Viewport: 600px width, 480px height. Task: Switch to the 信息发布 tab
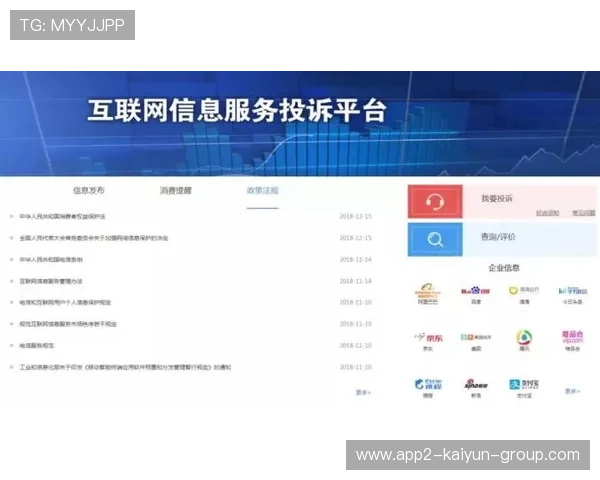click(89, 190)
